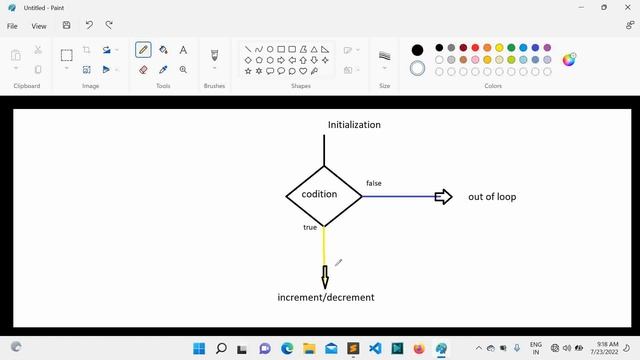Click the 'increment/decrement' canvas text
The image size is (640, 360).
[326, 297]
